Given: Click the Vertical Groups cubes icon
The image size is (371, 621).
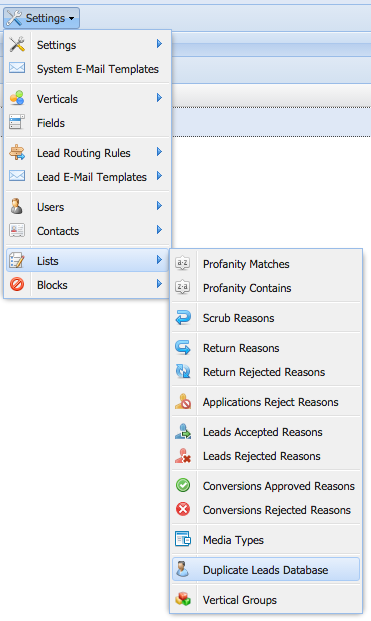Looking at the screenshot, I should tap(183, 600).
